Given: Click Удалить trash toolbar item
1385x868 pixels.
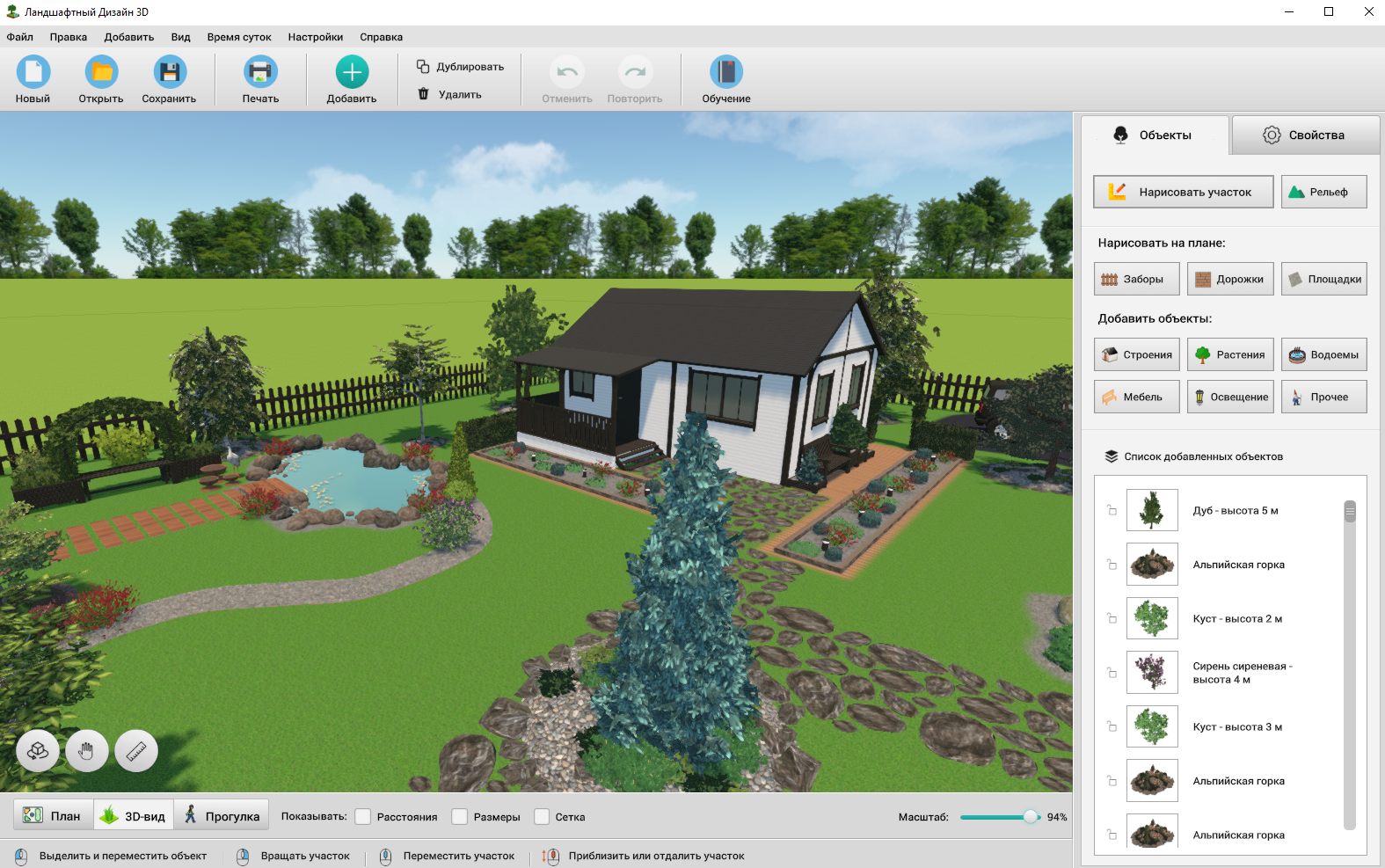Looking at the screenshot, I should click(x=449, y=94).
